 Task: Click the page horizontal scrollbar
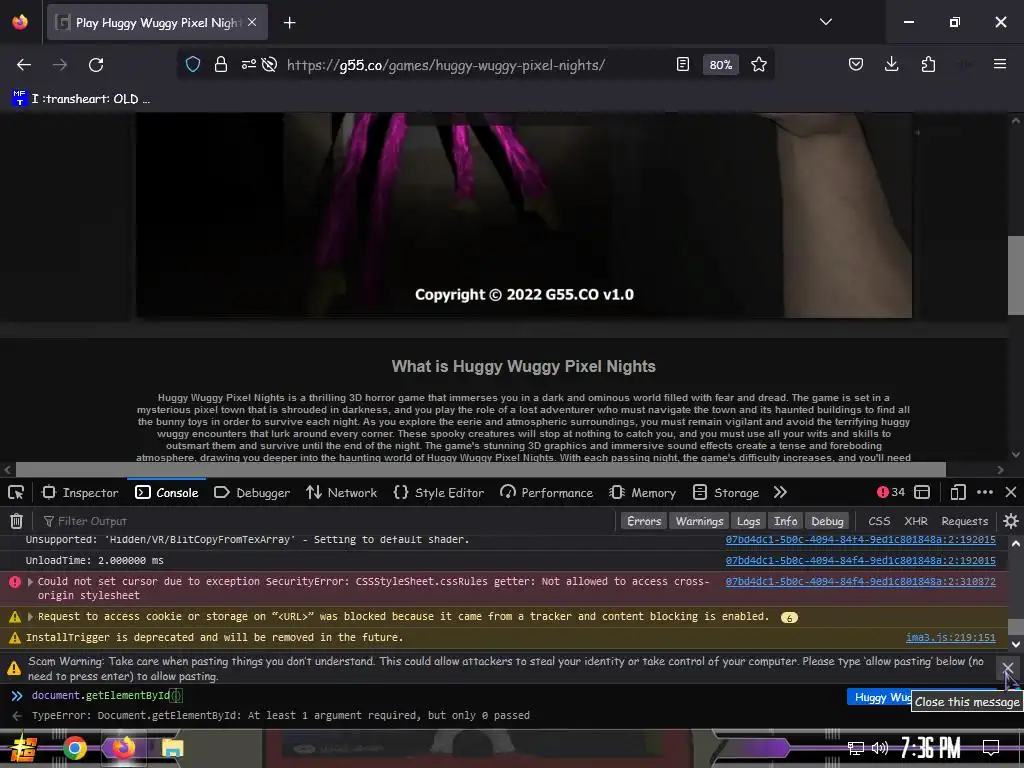point(480,470)
